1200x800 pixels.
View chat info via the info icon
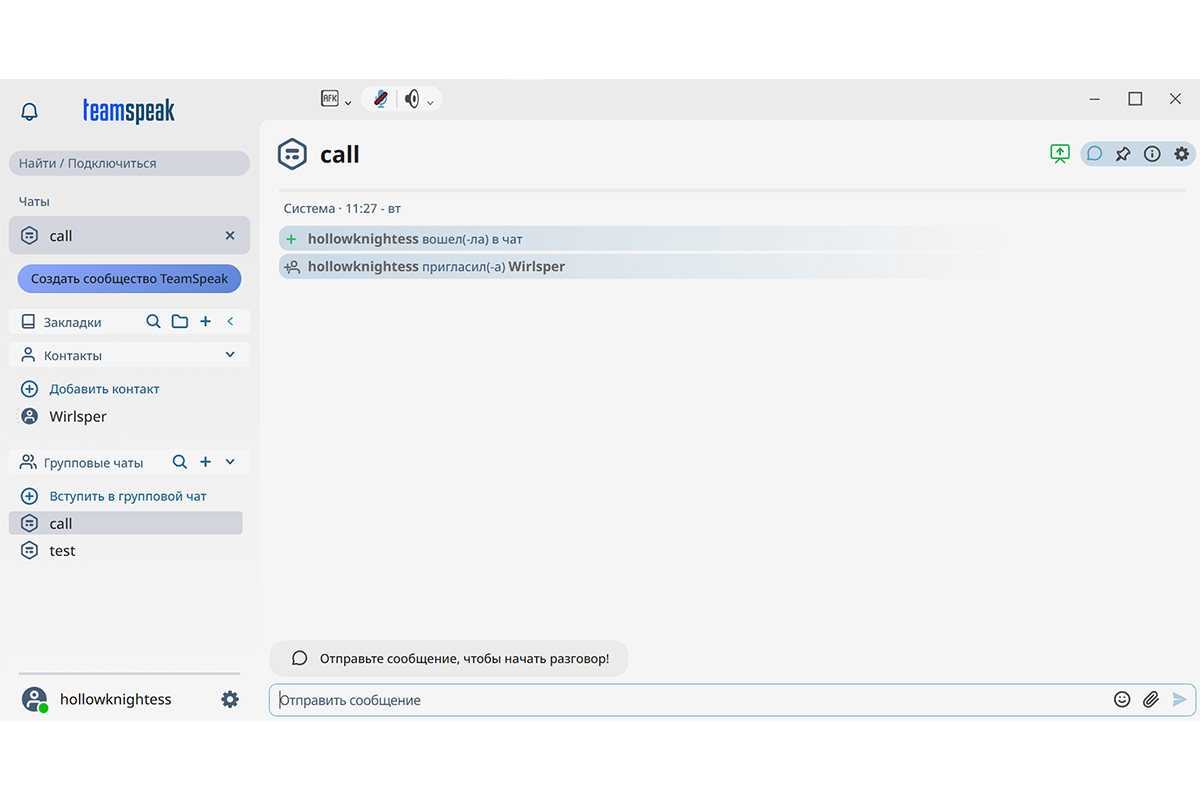pyautogui.click(x=1152, y=153)
